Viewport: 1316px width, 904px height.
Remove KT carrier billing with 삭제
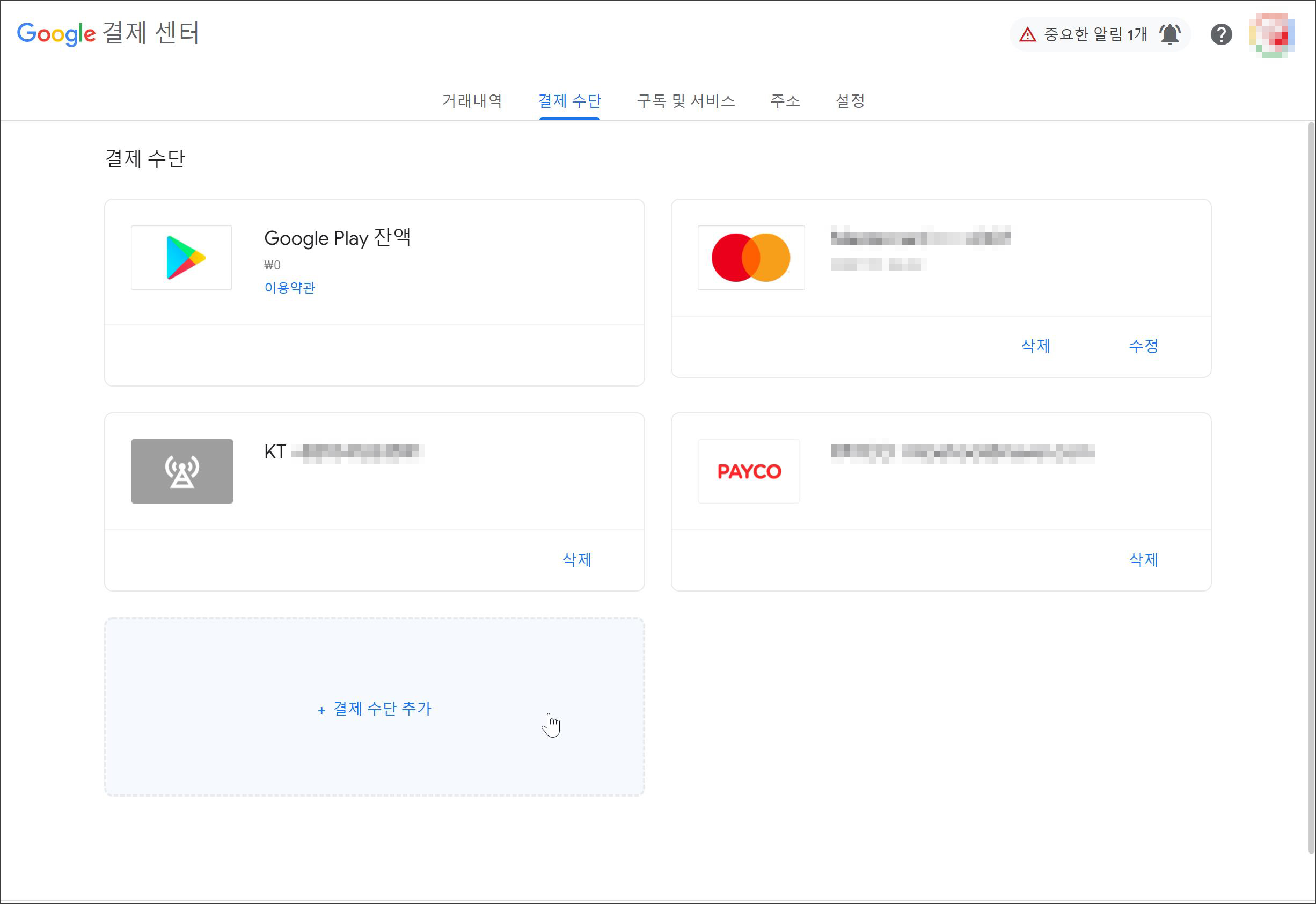tap(576, 559)
